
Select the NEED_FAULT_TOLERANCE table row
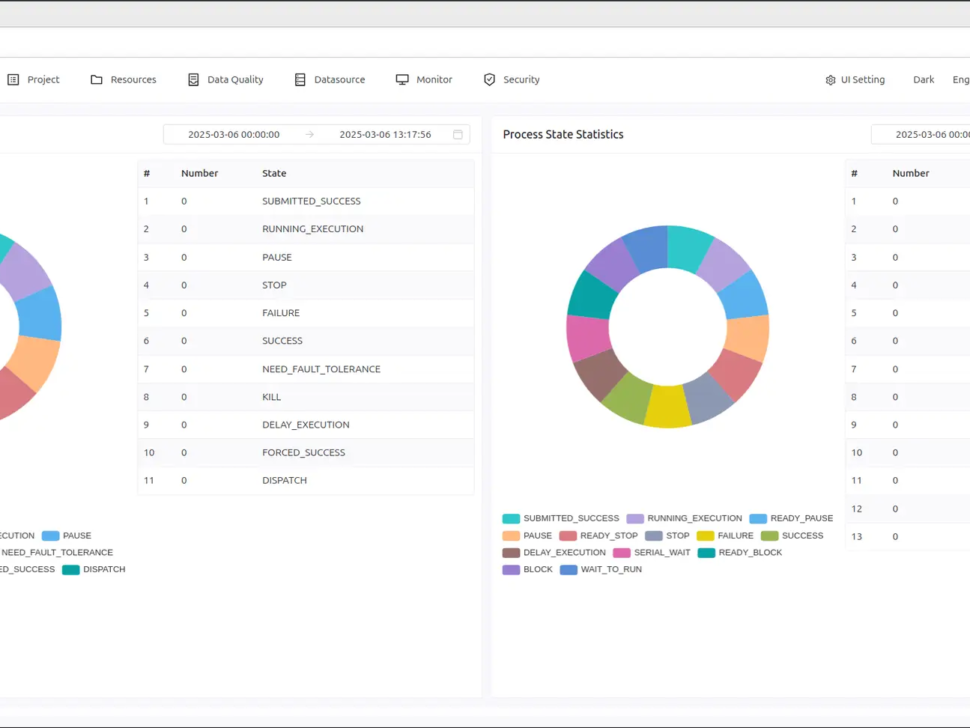pos(321,369)
